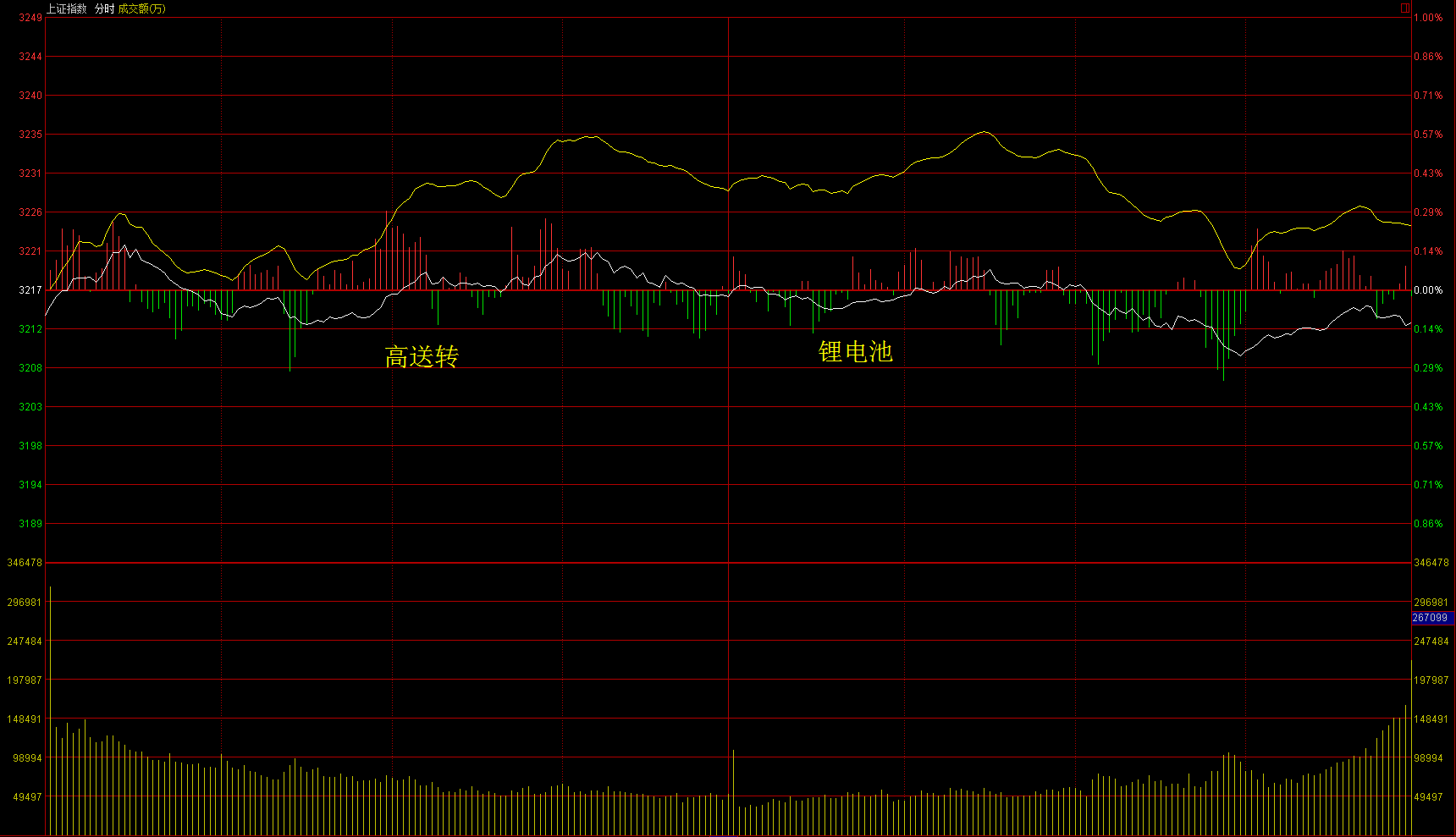Click the 0.00% baseline label on right axis

point(1428,290)
